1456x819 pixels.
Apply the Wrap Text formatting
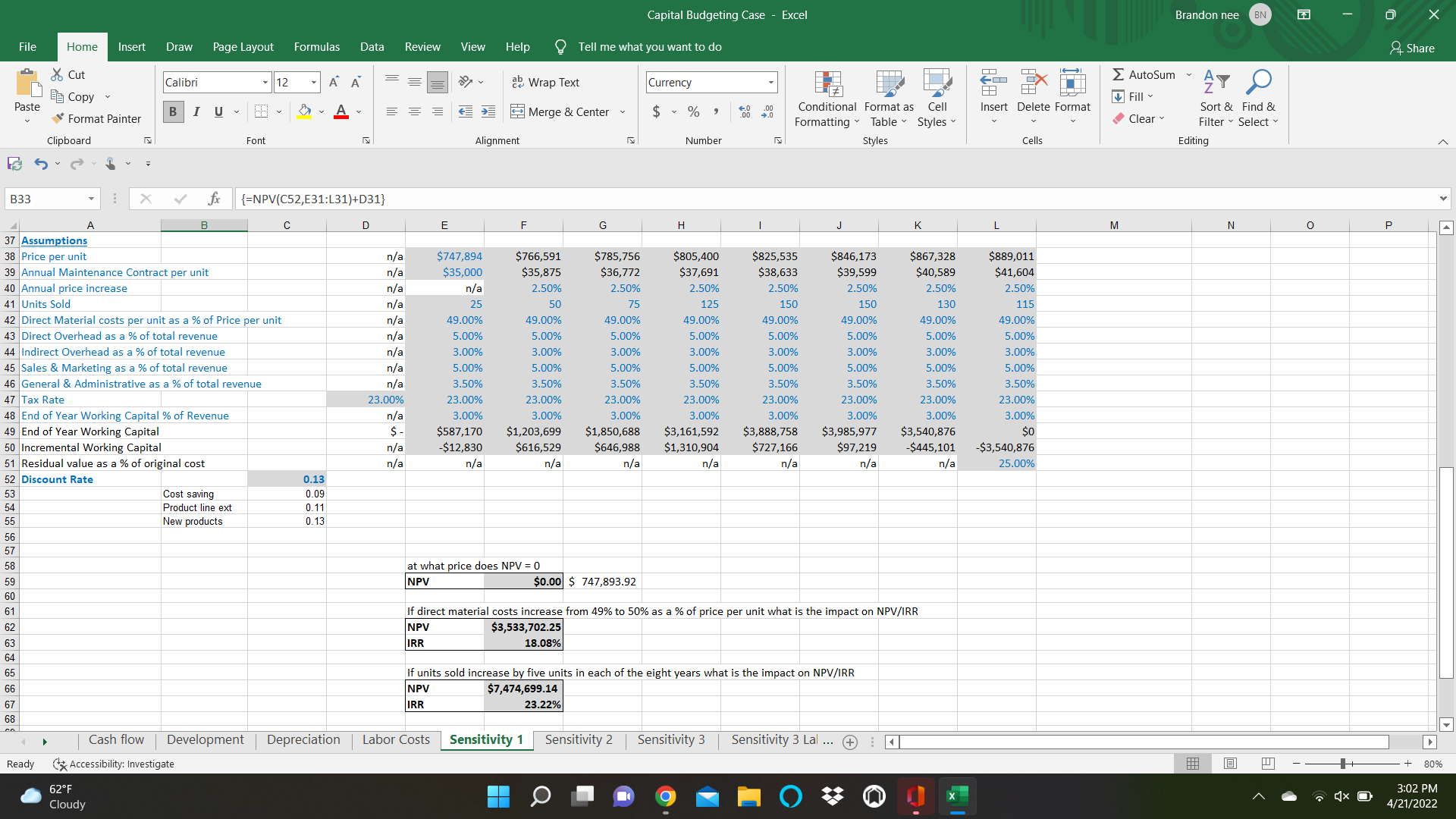(x=546, y=82)
